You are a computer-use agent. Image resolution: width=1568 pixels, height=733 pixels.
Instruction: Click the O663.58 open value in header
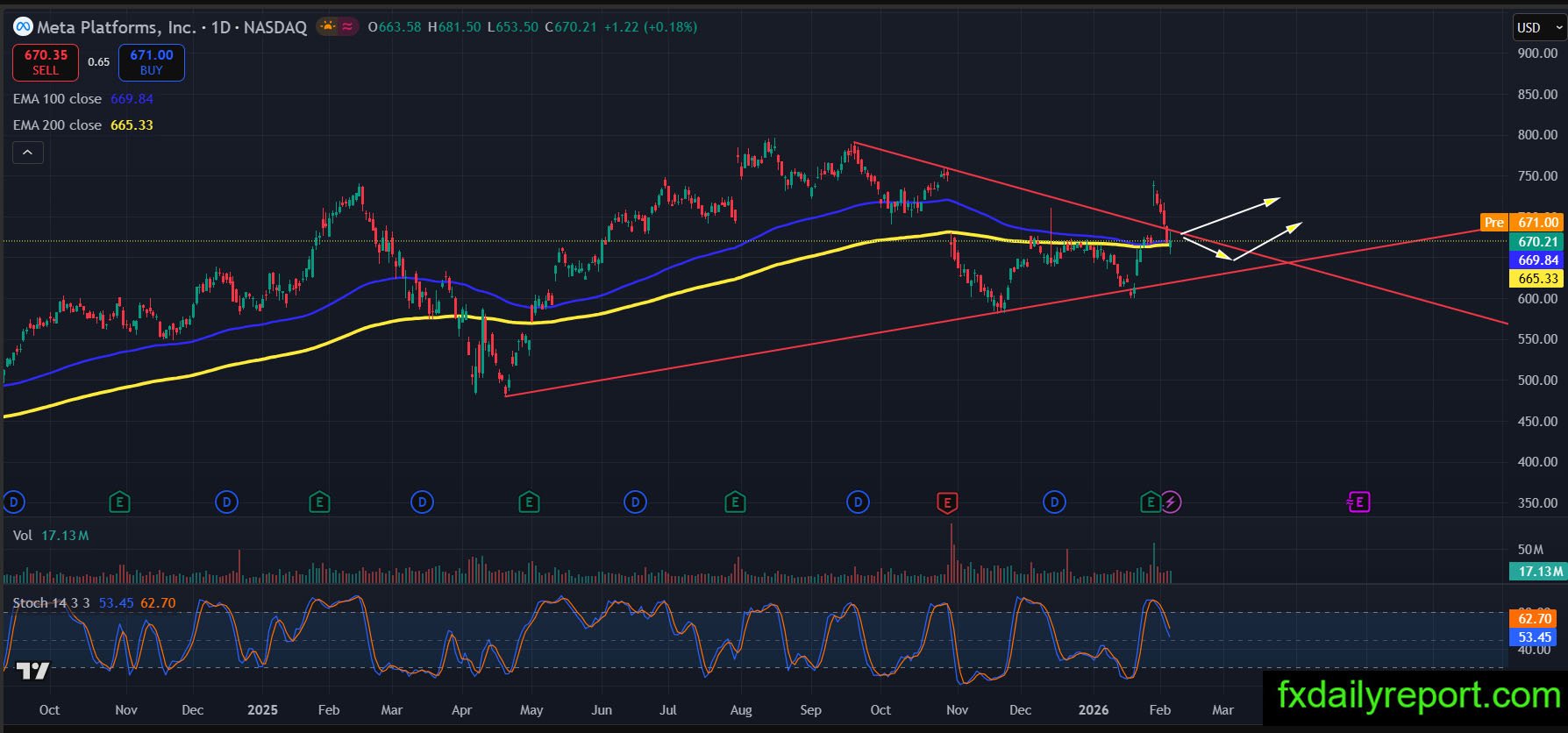[395, 27]
